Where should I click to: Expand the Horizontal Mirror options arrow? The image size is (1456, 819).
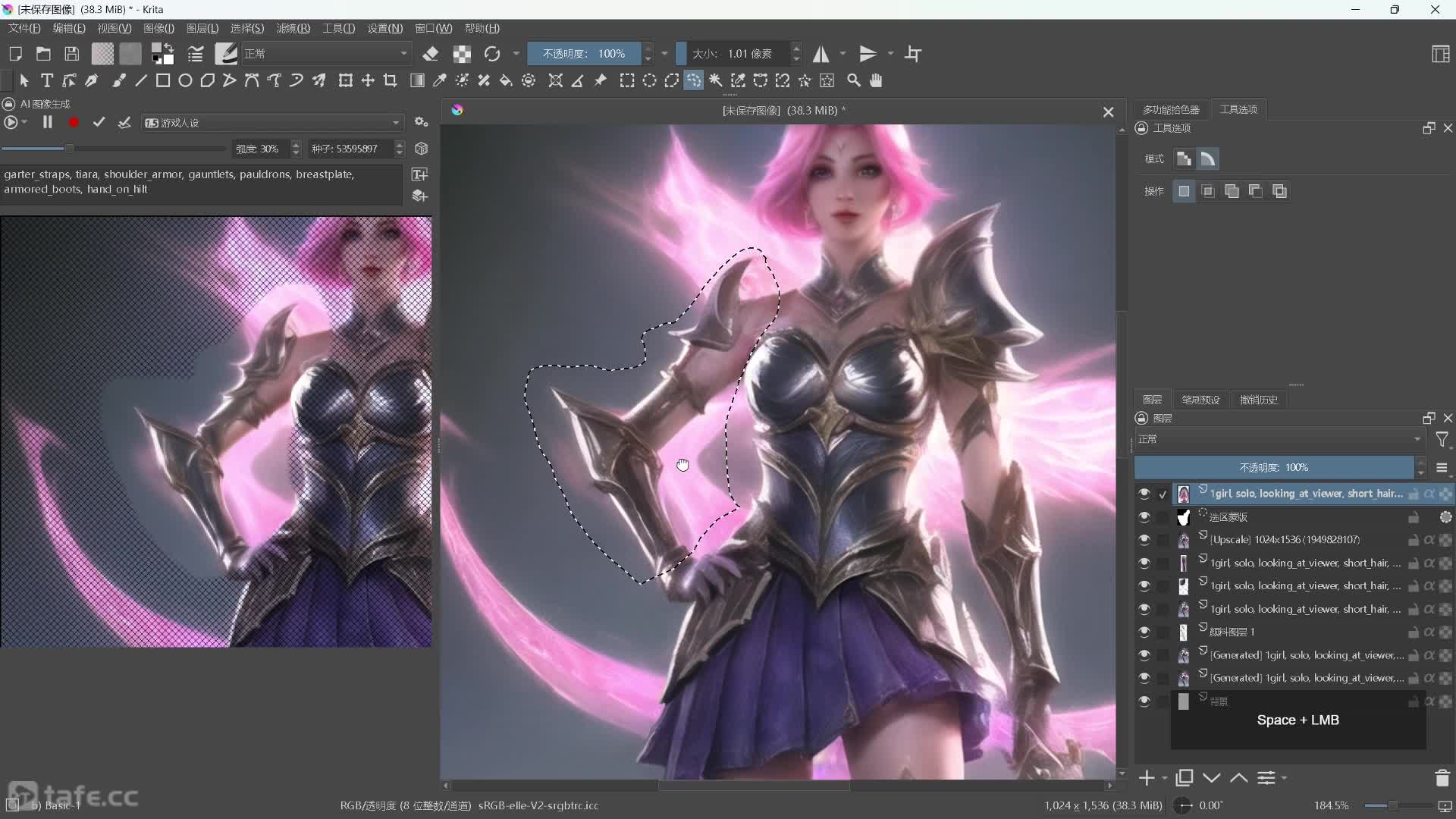[x=843, y=54]
